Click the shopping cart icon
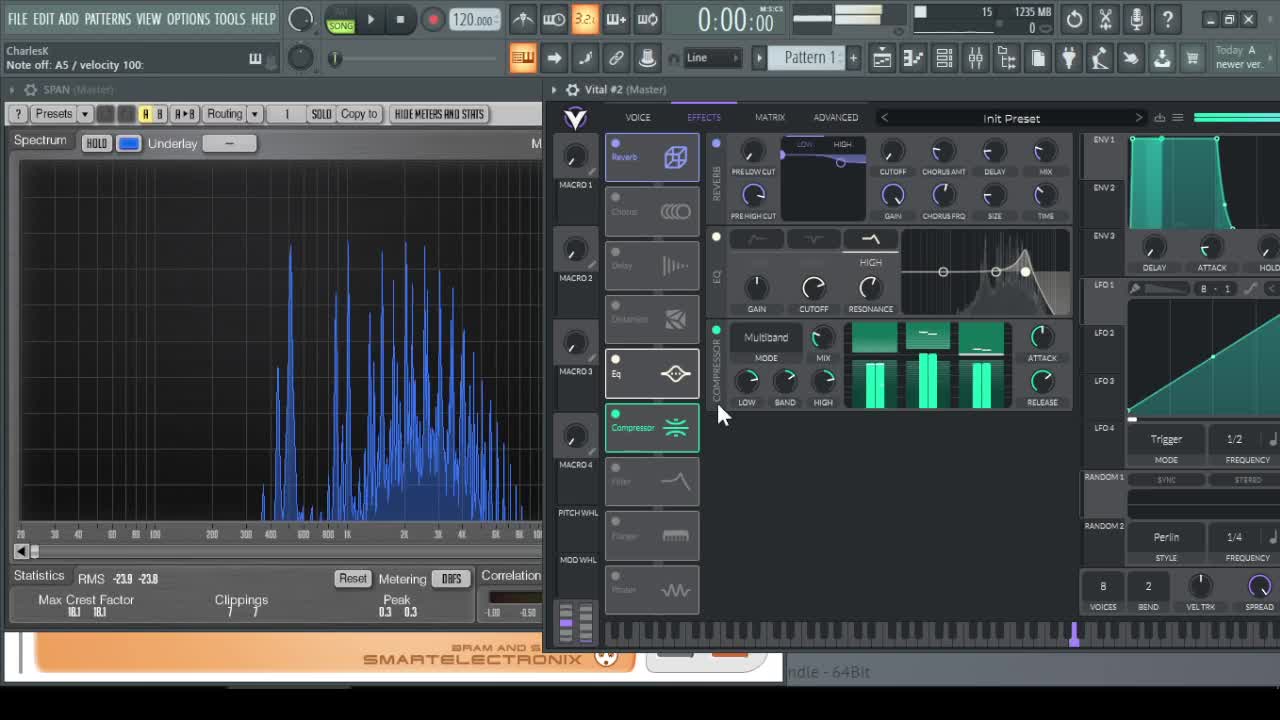The width and height of the screenshot is (1280, 720). 1192,59
